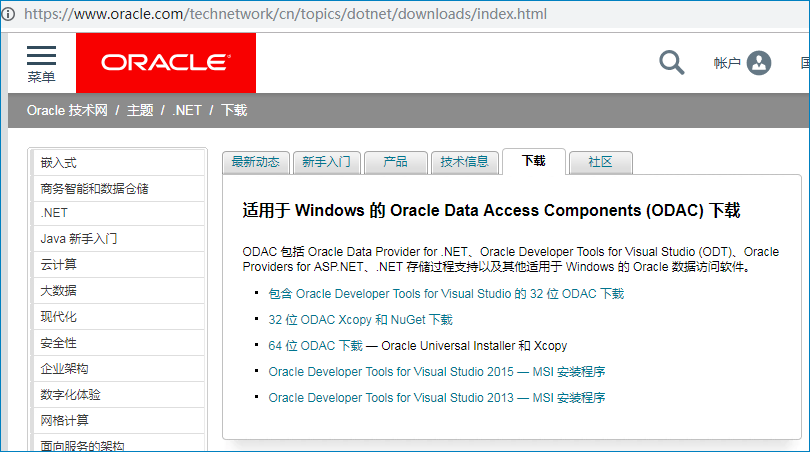This screenshot has height=452, width=810.
Task: Open .NET breadcrumb link
Action: 187,111
